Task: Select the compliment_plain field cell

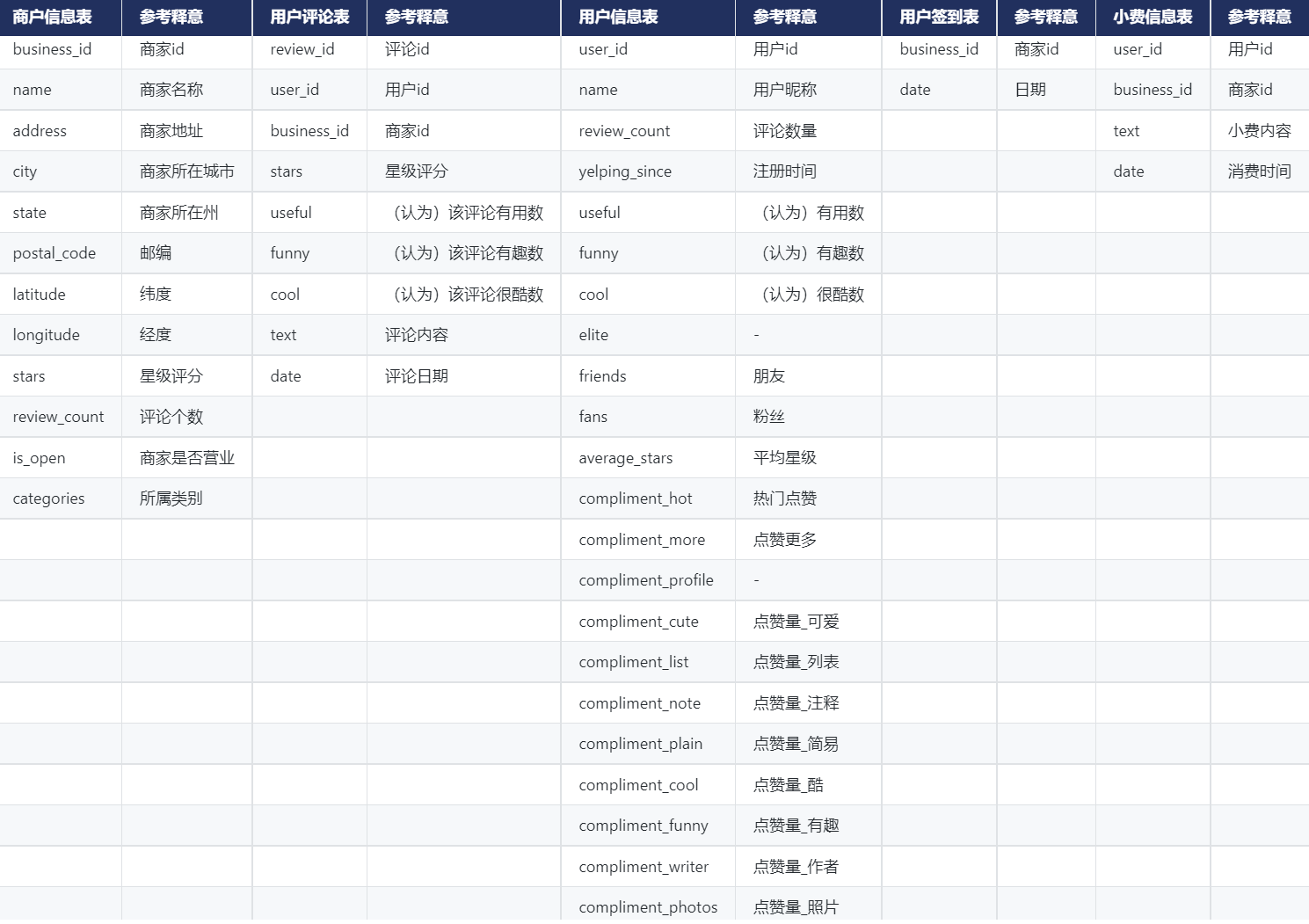Action: click(x=648, y=744)
